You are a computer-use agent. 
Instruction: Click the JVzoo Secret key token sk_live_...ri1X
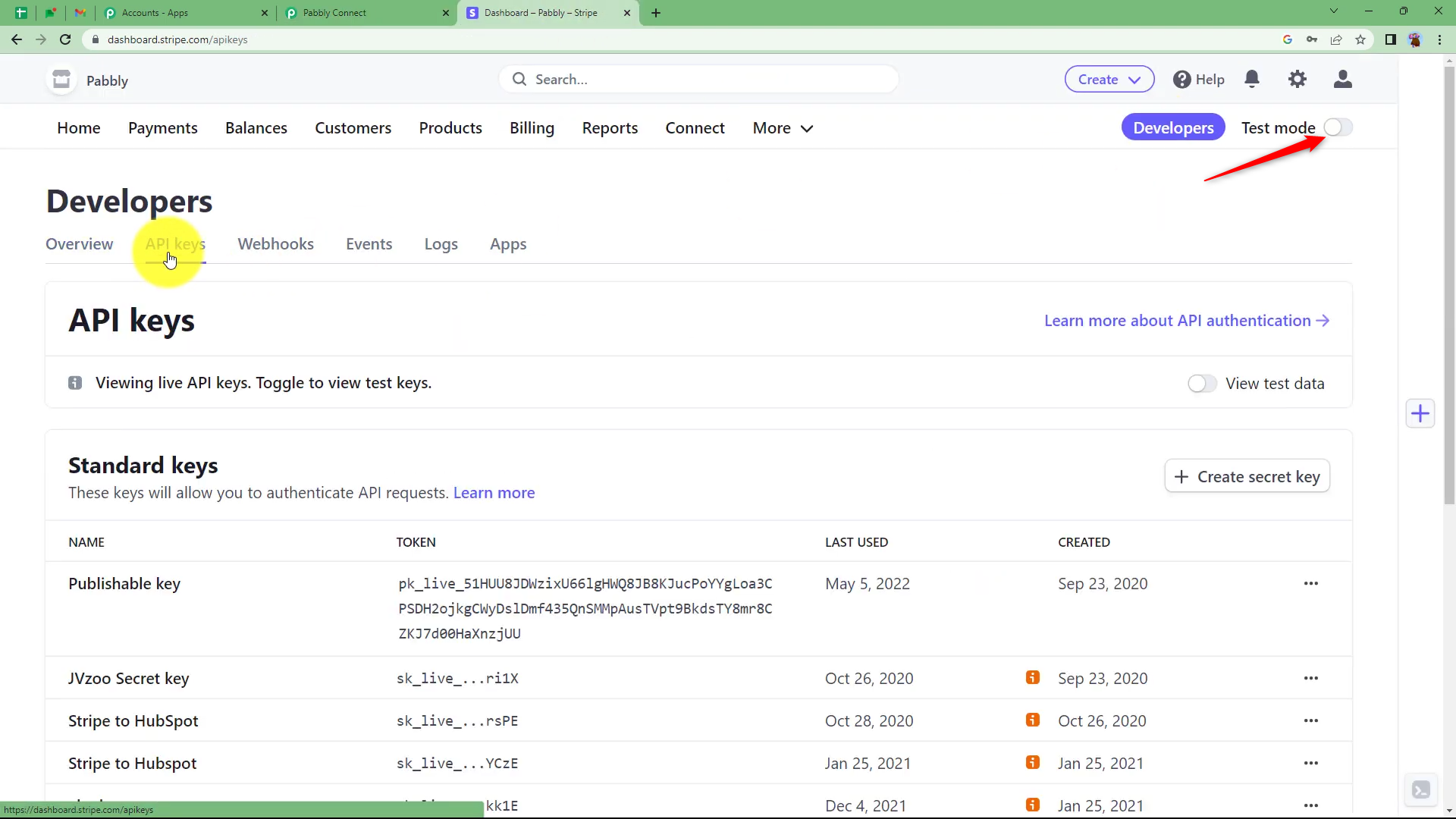coord(457,679)
